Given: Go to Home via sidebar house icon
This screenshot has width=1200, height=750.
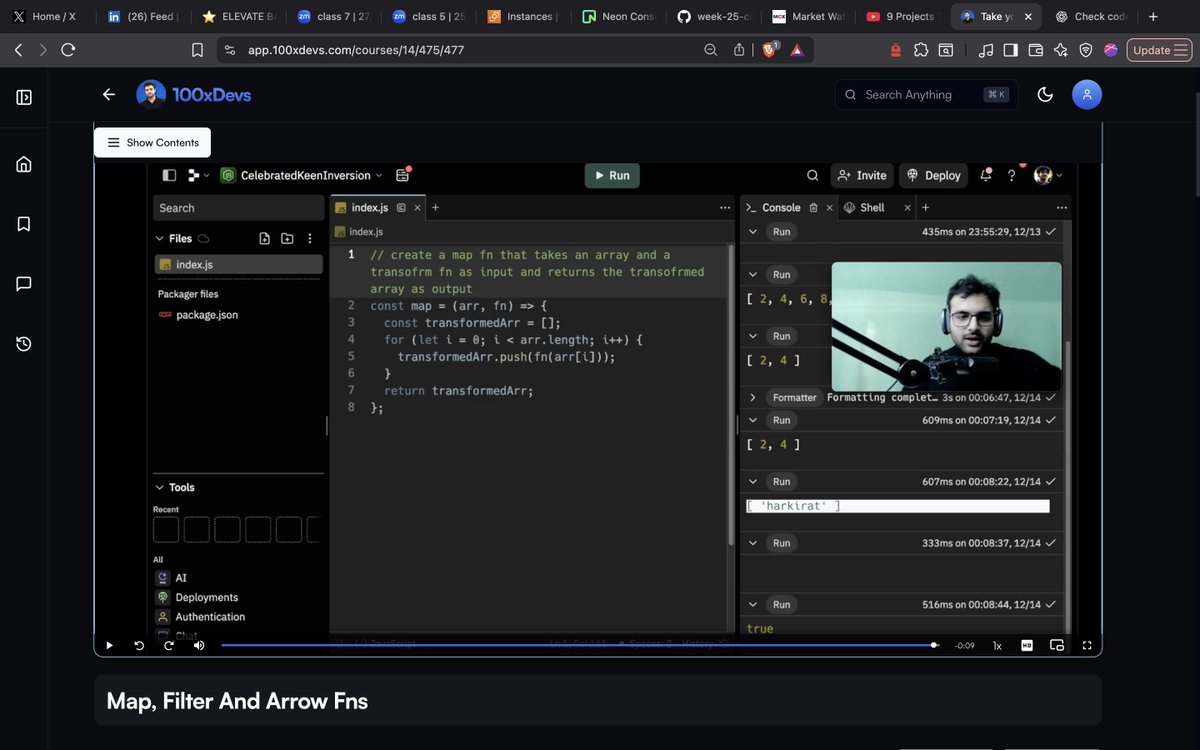Looking at the screenshot, I should click(x=24, y=164).
